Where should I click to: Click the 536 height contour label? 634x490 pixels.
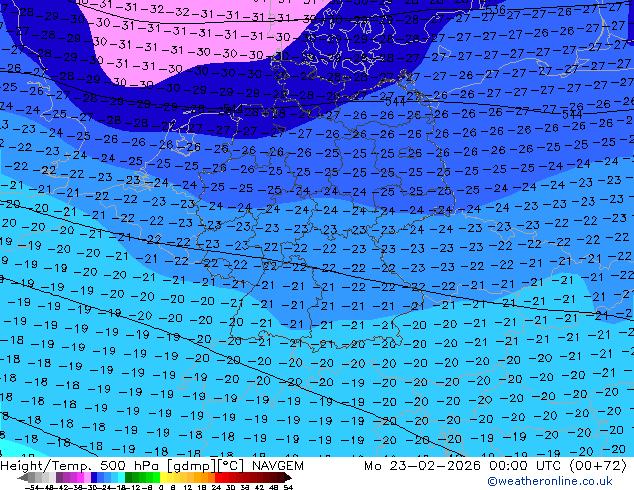click(x=495, y=10)
